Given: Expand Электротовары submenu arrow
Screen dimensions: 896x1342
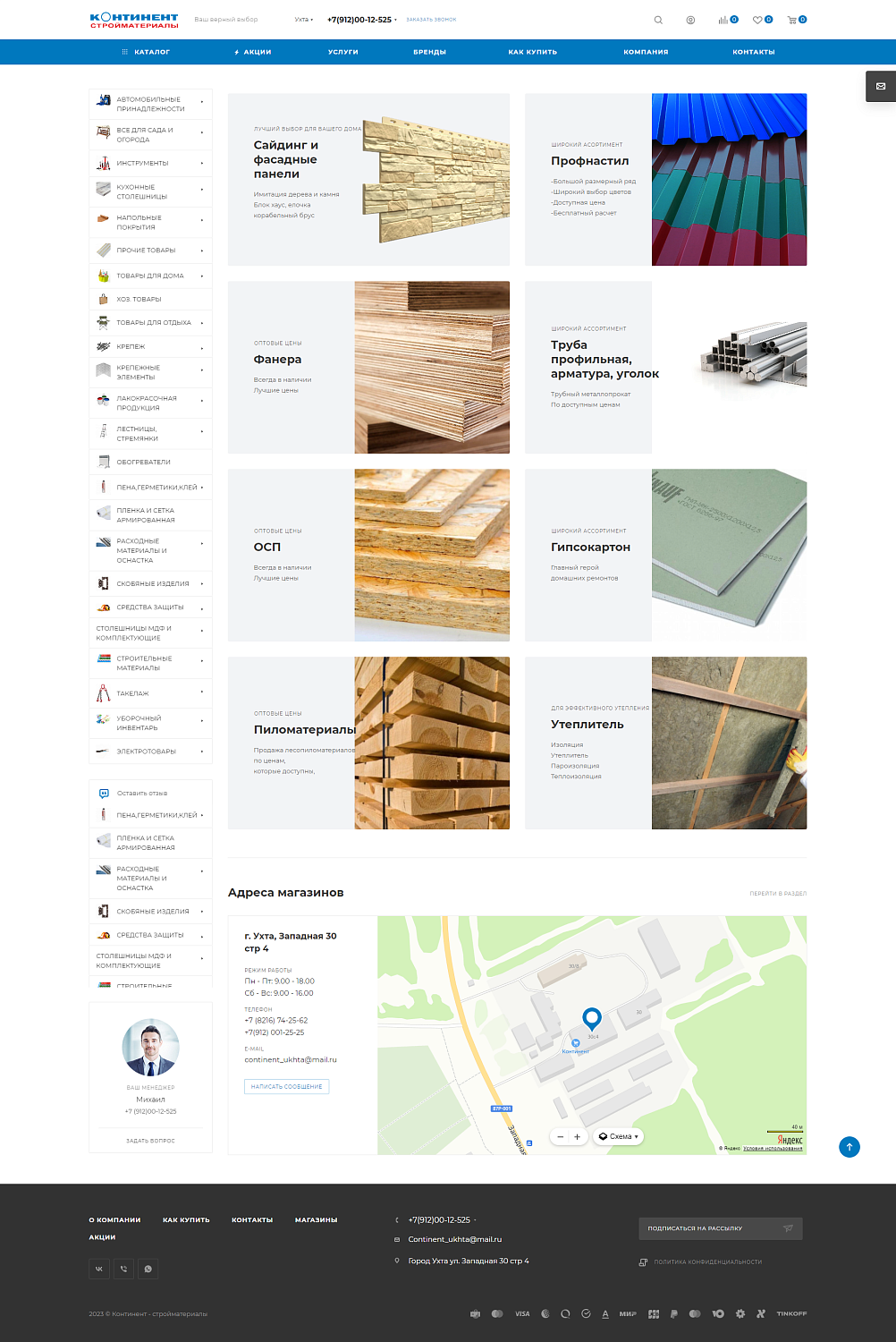Looking at the screenshot, I should point(202,752).
